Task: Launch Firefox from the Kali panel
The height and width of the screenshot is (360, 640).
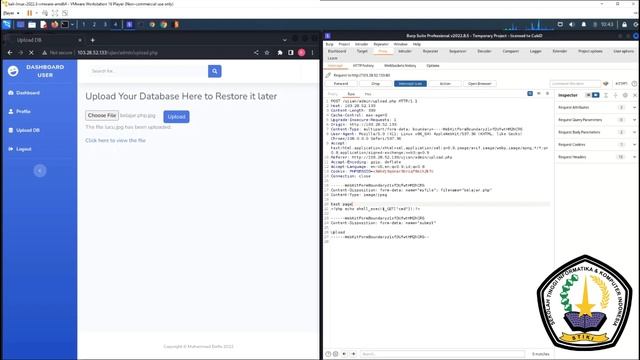Action: (55, 24)
